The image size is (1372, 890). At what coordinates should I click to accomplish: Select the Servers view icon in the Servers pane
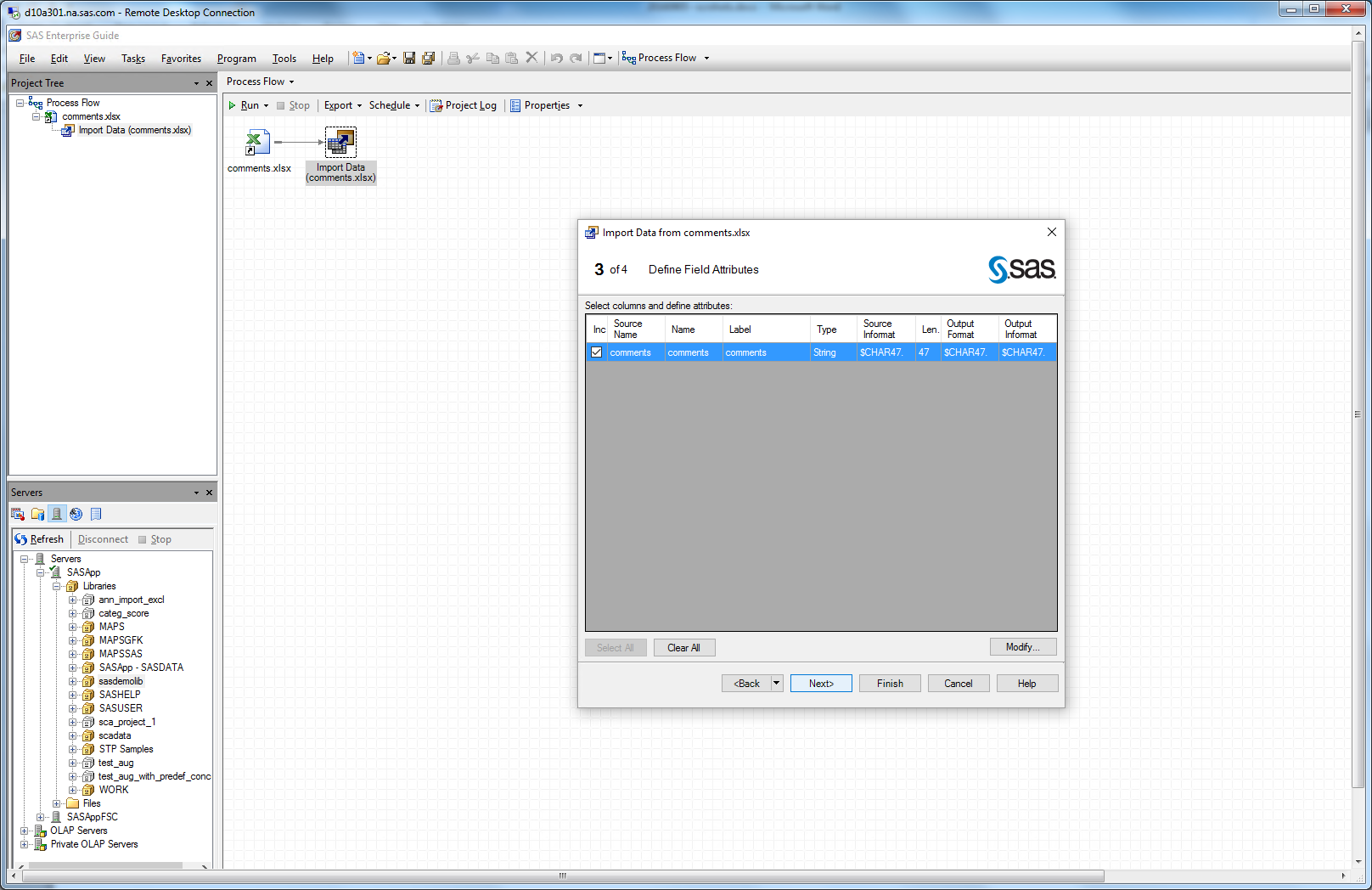(57, 514)
